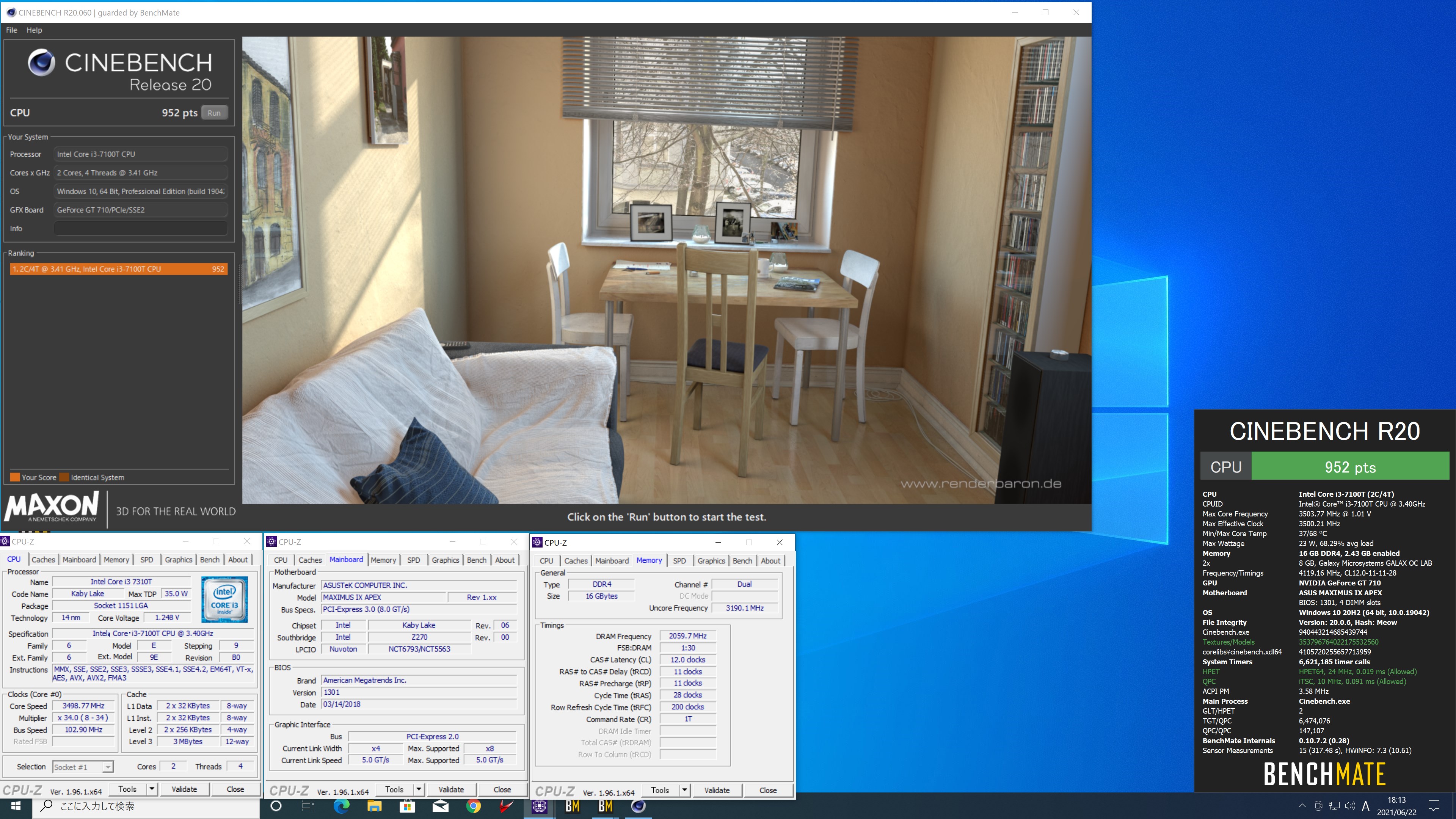Viewport: 1456px width, 819px height.
Task: Click the Identical System legend swatch
Action: 64,477
